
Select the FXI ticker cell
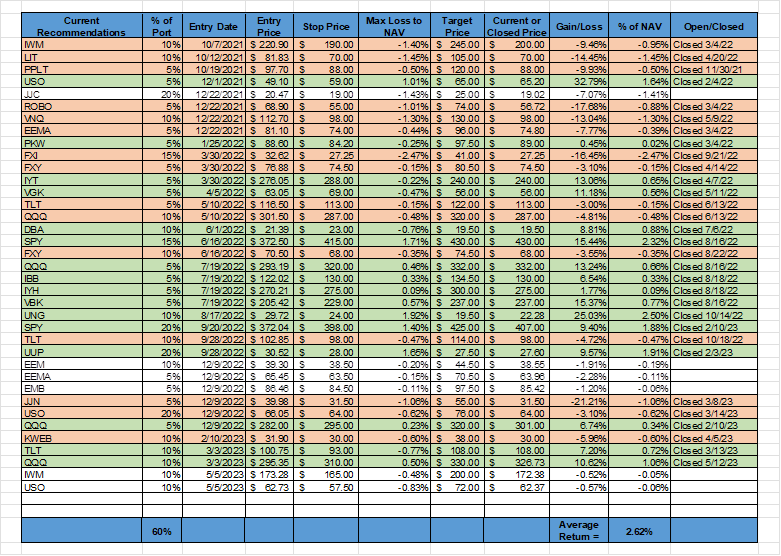82,155
